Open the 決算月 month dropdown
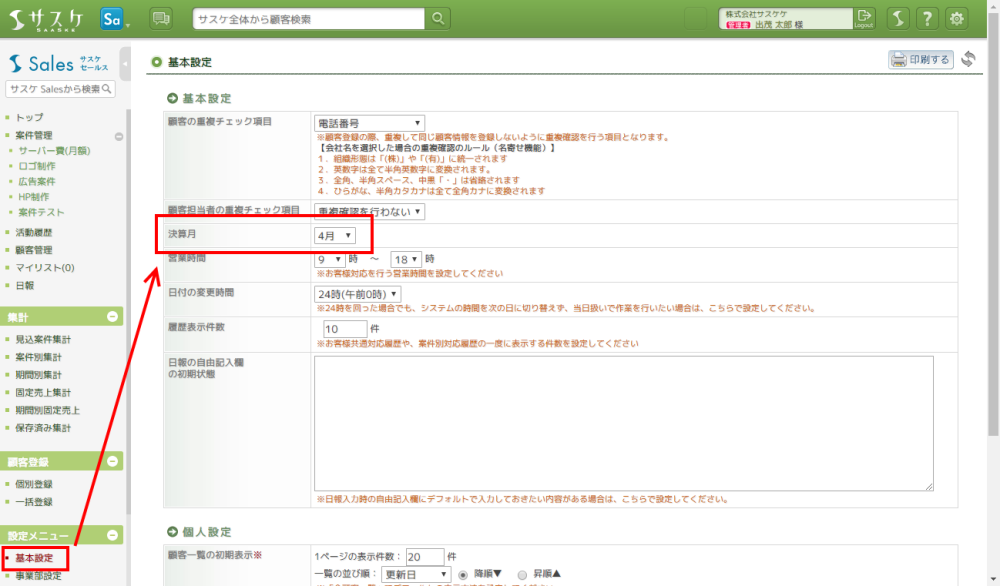The image size is (1000, 586). pyautogui.click(x=334, y=235)
